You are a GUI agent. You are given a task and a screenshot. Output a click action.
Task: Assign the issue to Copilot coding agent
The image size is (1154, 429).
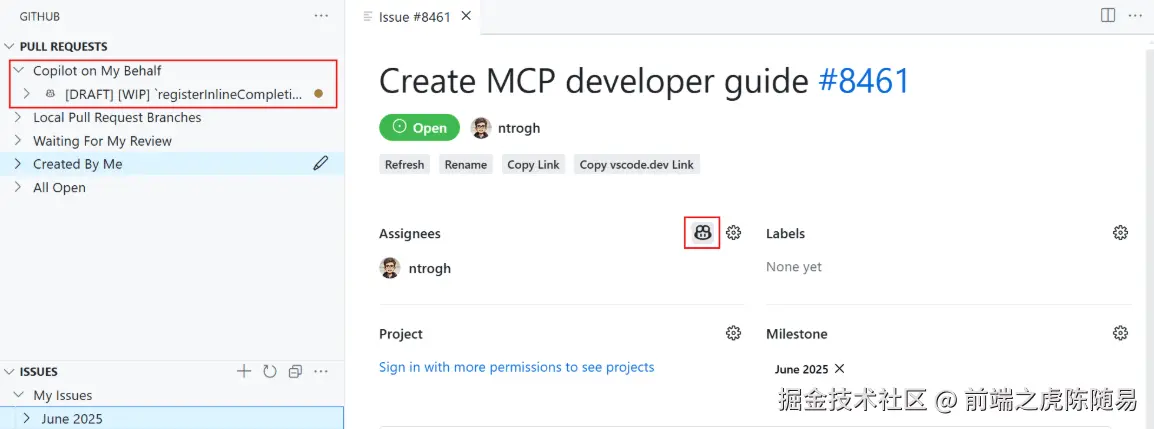click(703, 233)
